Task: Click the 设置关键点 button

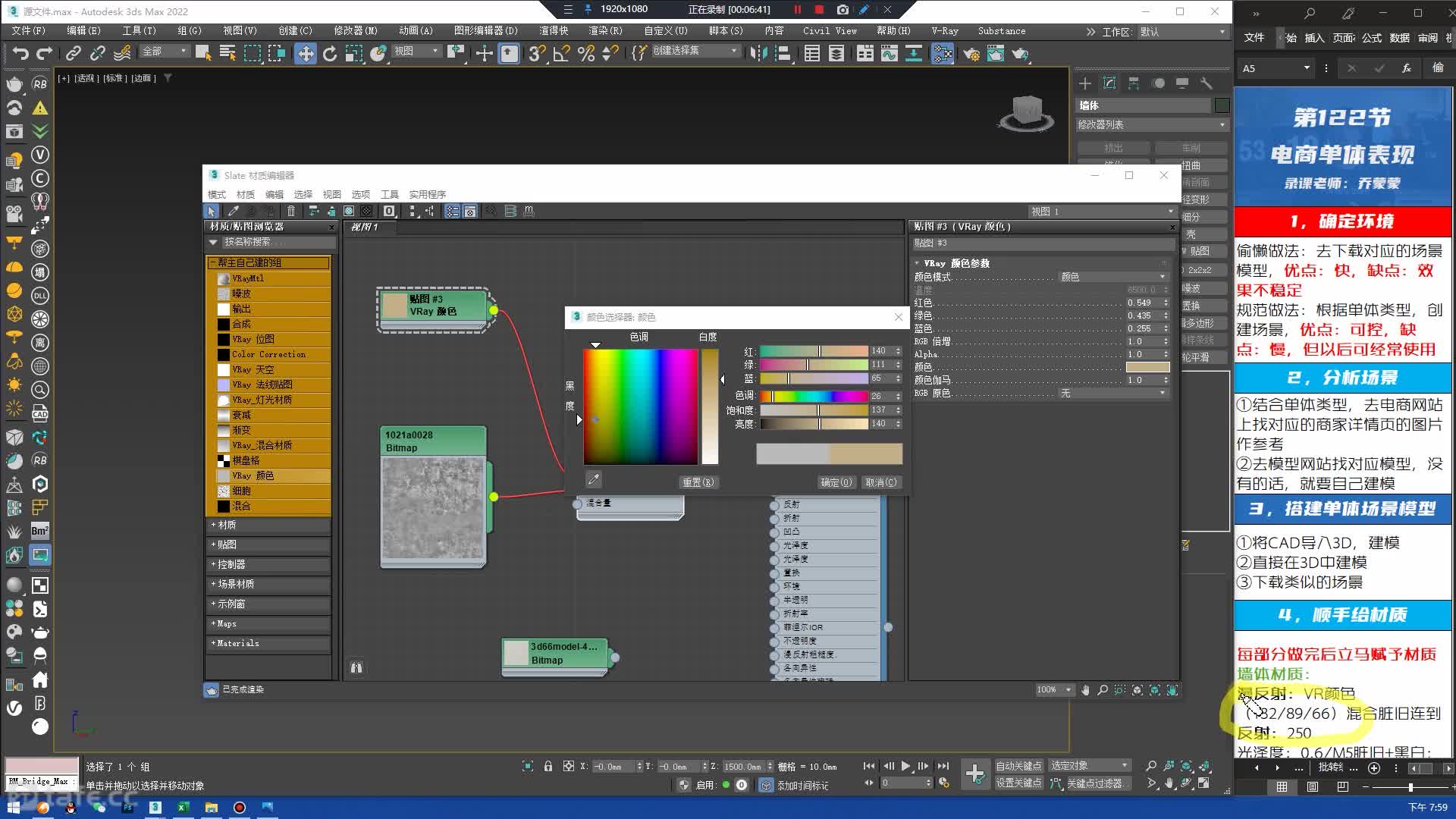Action: [1018, 783]
